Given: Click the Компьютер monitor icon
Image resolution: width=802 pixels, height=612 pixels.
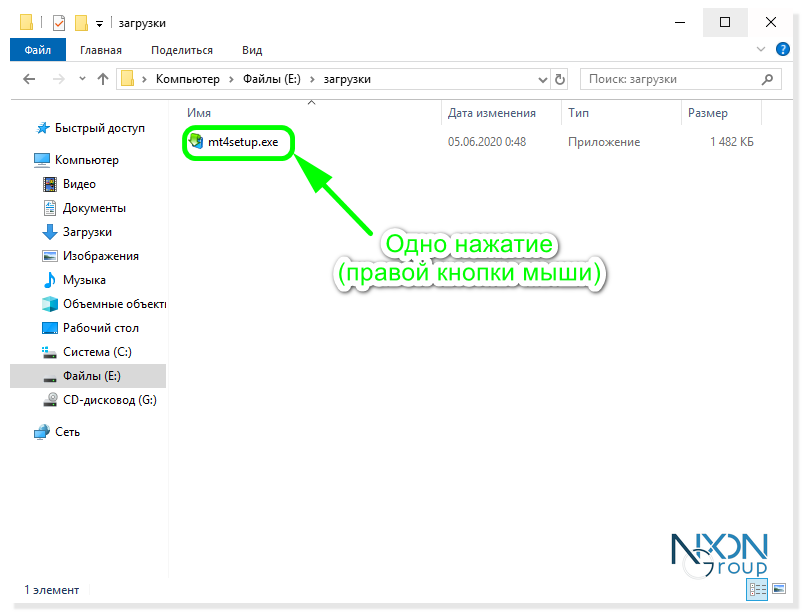Looking at the screenshot, I should point(42,160).
